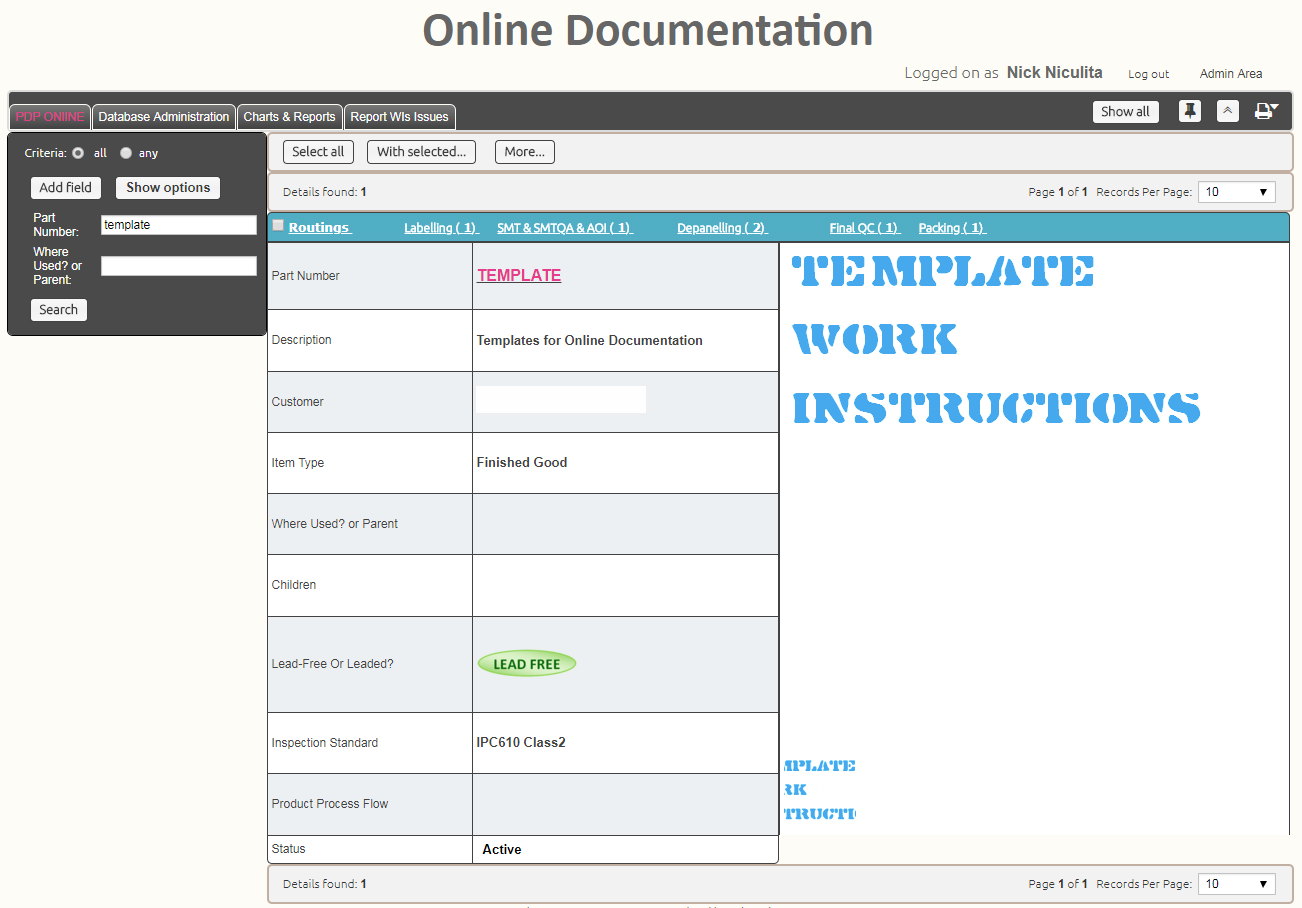Collapse panel with double-chevron up icon

[1228, 111]
